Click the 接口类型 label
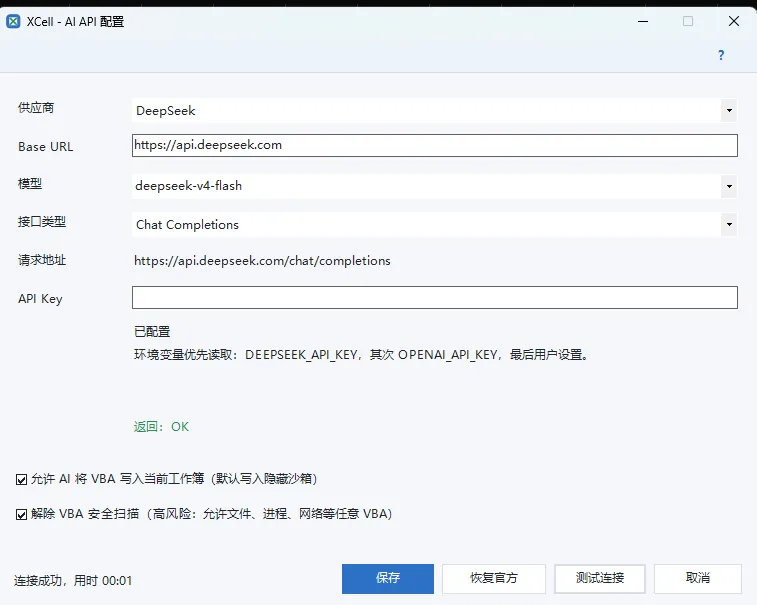 42,222
